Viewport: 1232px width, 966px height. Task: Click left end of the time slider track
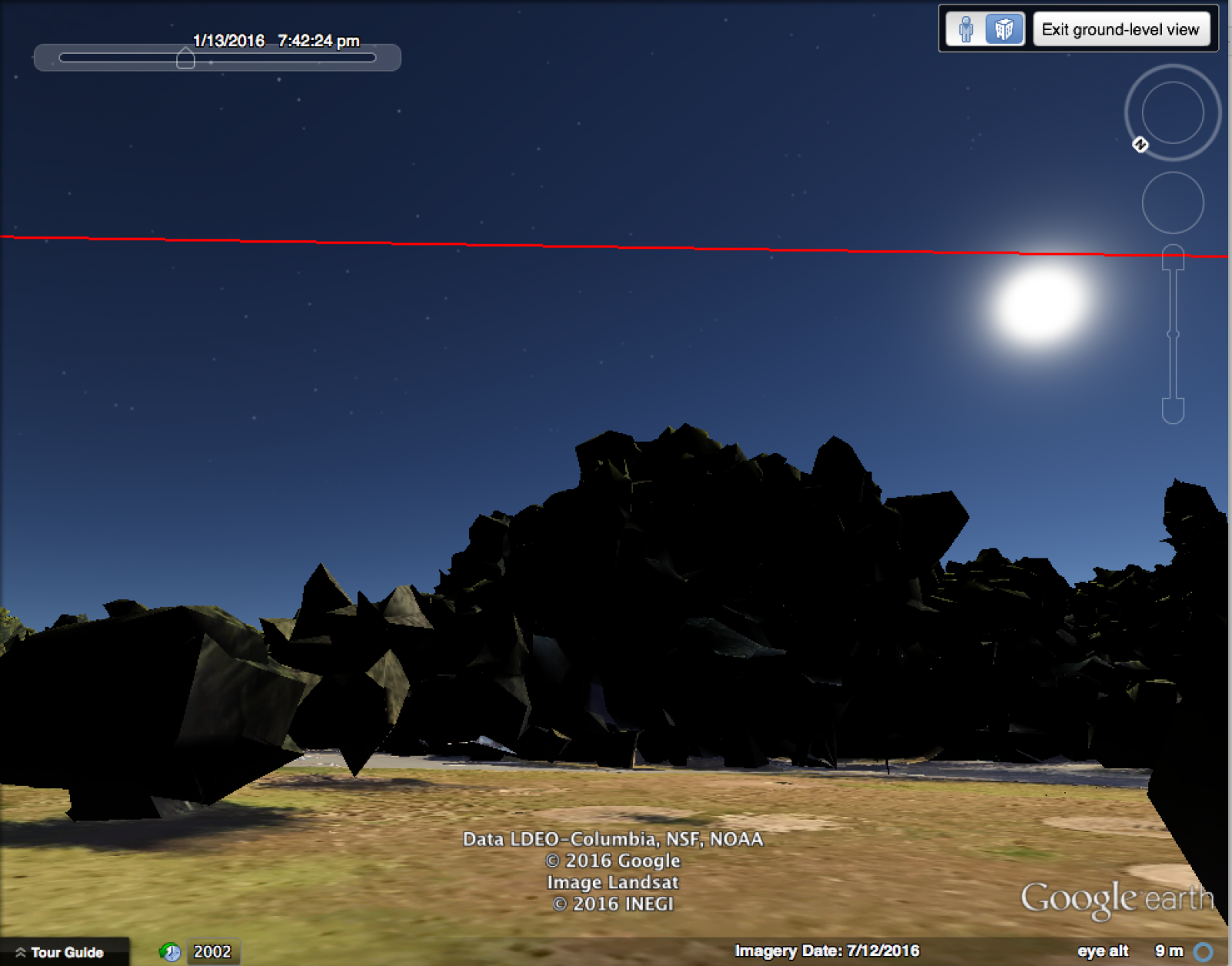pos(63,58)
